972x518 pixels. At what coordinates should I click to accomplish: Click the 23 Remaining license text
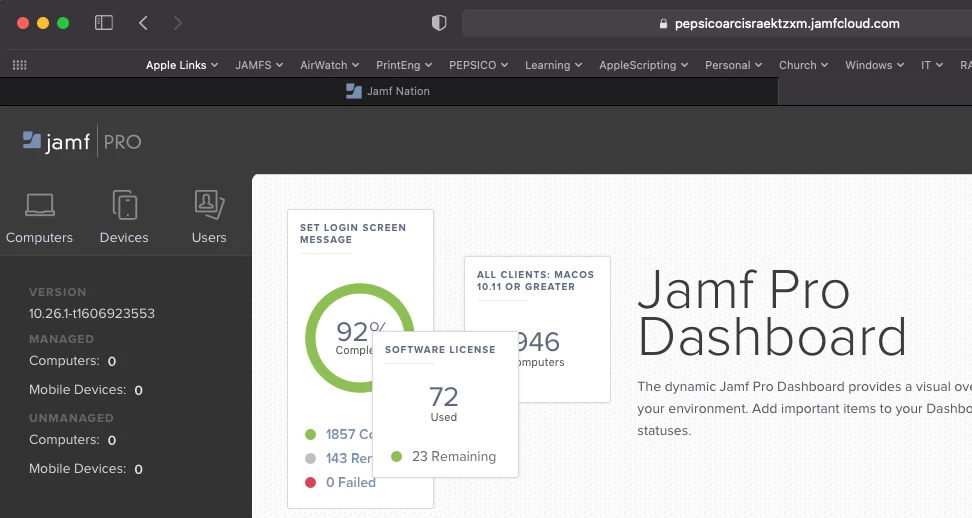tap(454, 457)
